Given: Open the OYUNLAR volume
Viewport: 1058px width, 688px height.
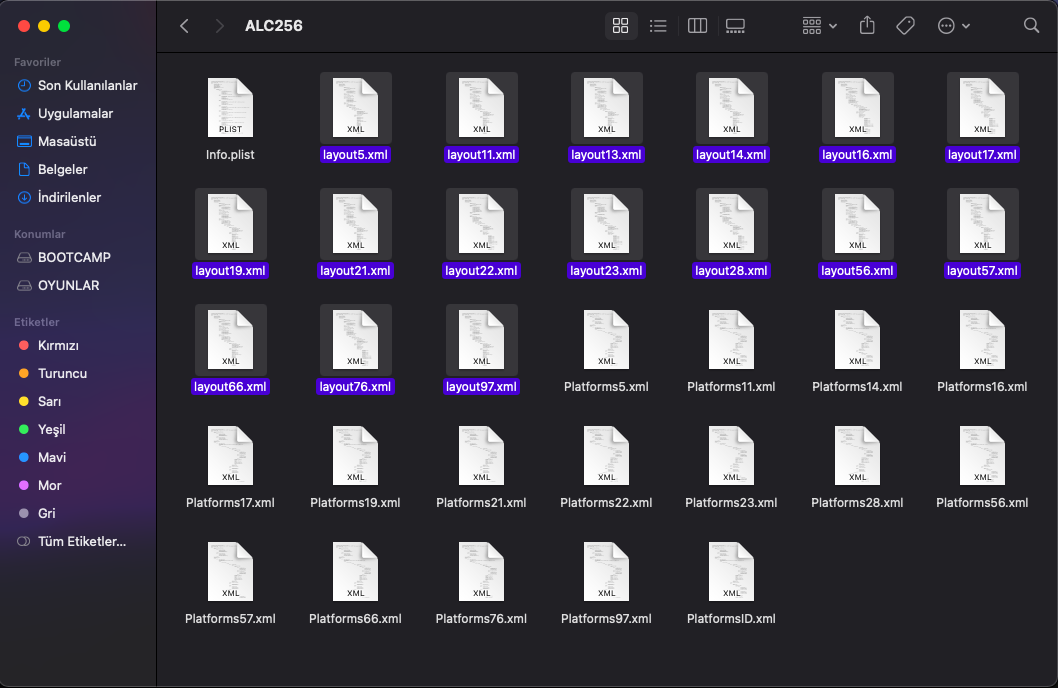Looking at the screenshot, I should (x=68, y=285).
